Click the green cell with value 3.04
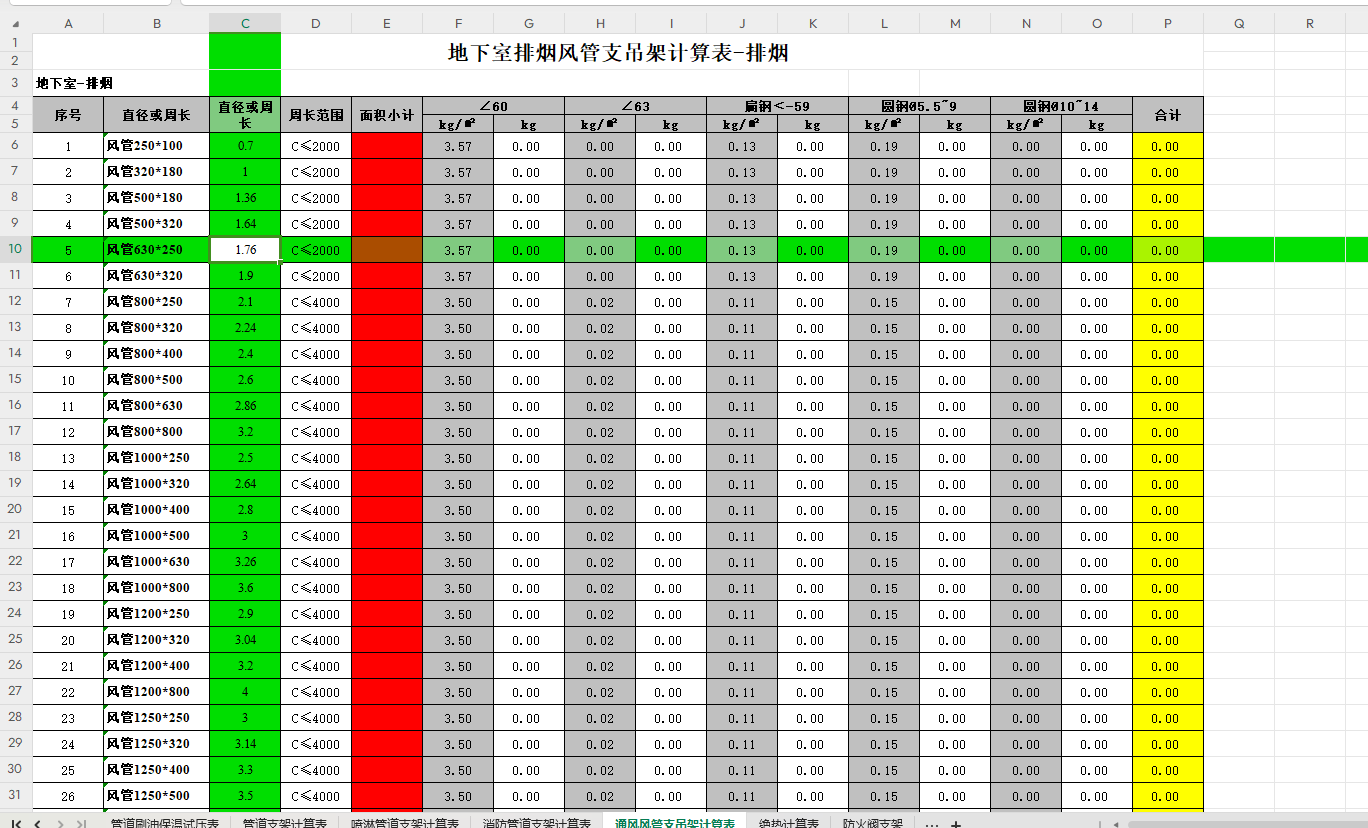Image resolution: width=1368 pixels, height=828 pixels. tap(245, 640)
